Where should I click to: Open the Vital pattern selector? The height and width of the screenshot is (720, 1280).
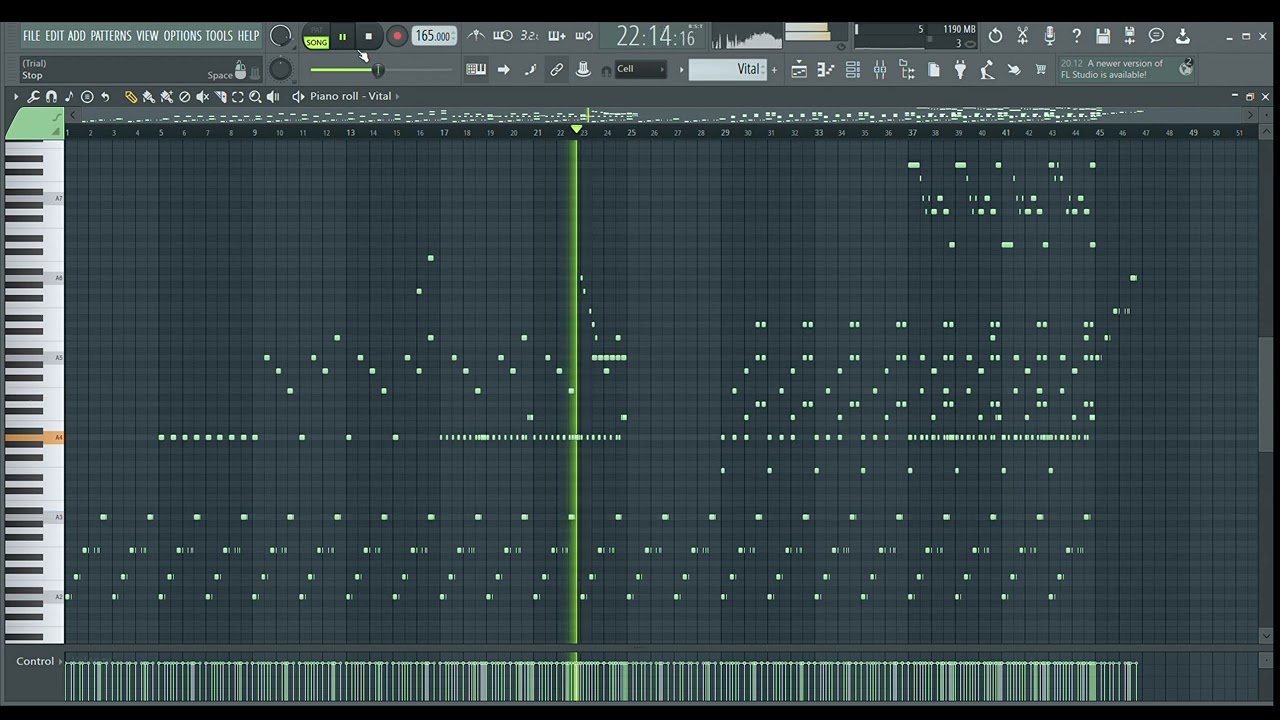(726, 69)
